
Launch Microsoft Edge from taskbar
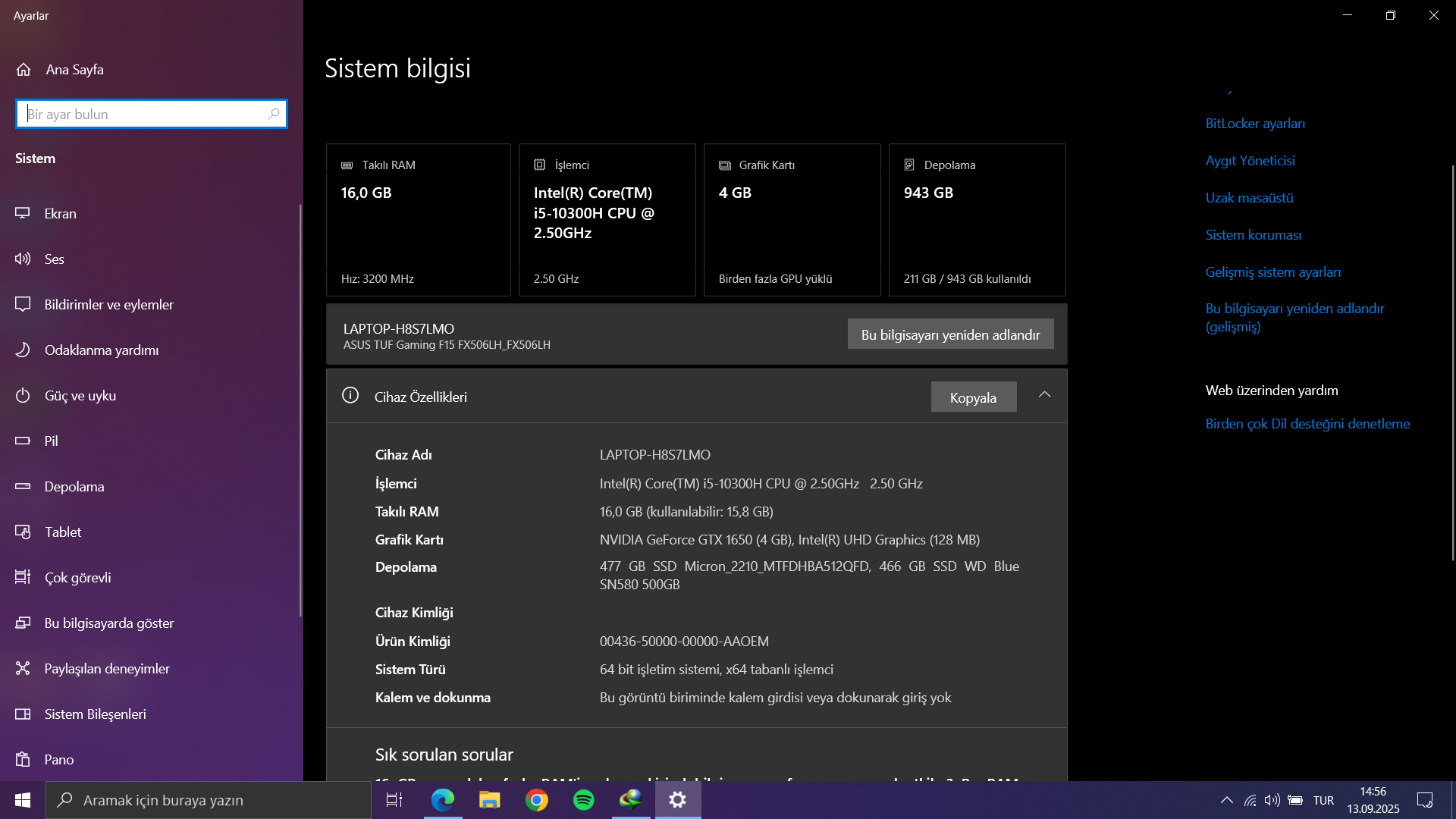(x=442, y=800)
